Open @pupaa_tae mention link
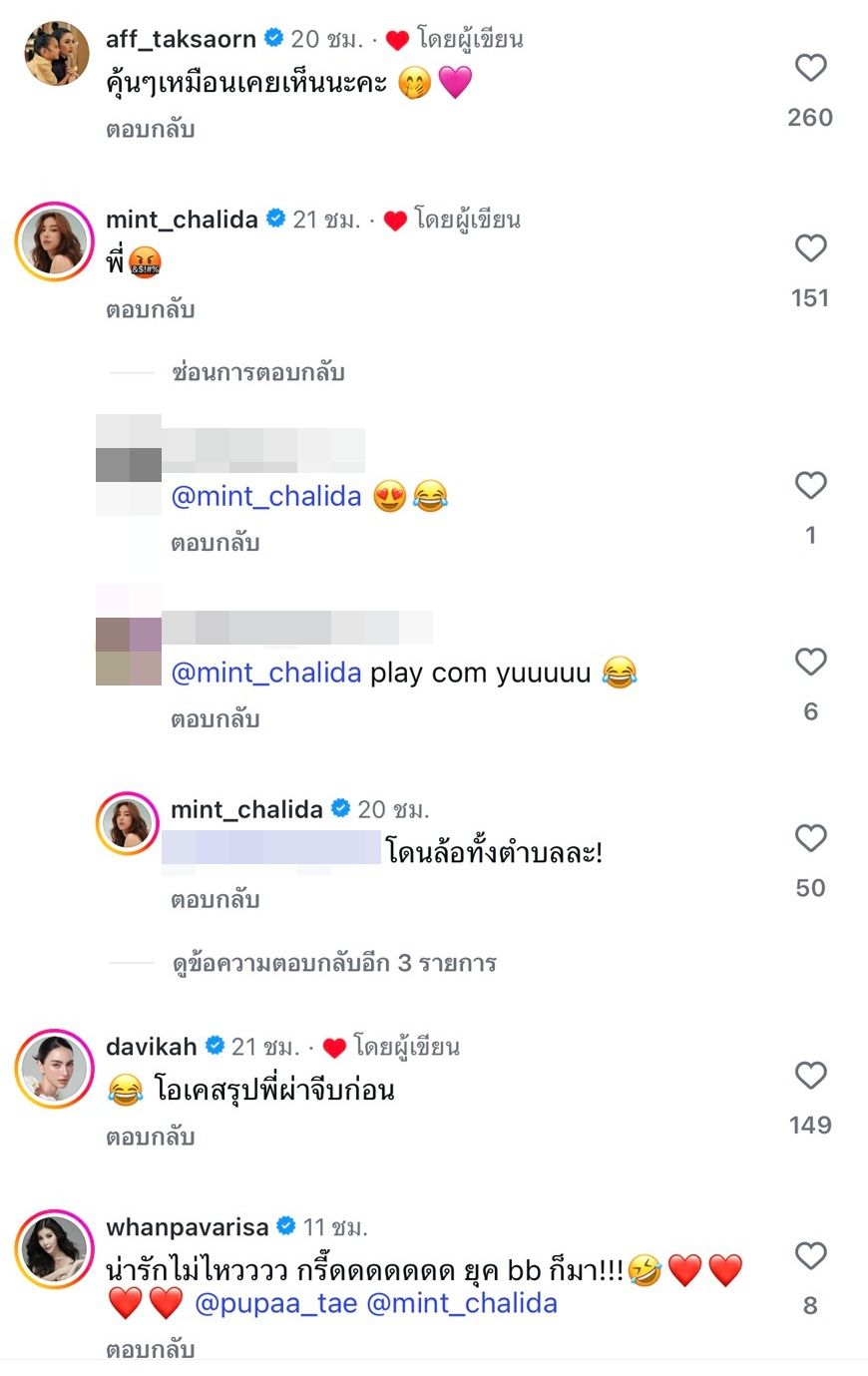This screenshot has width=868, height=1376. (275, 1304)
